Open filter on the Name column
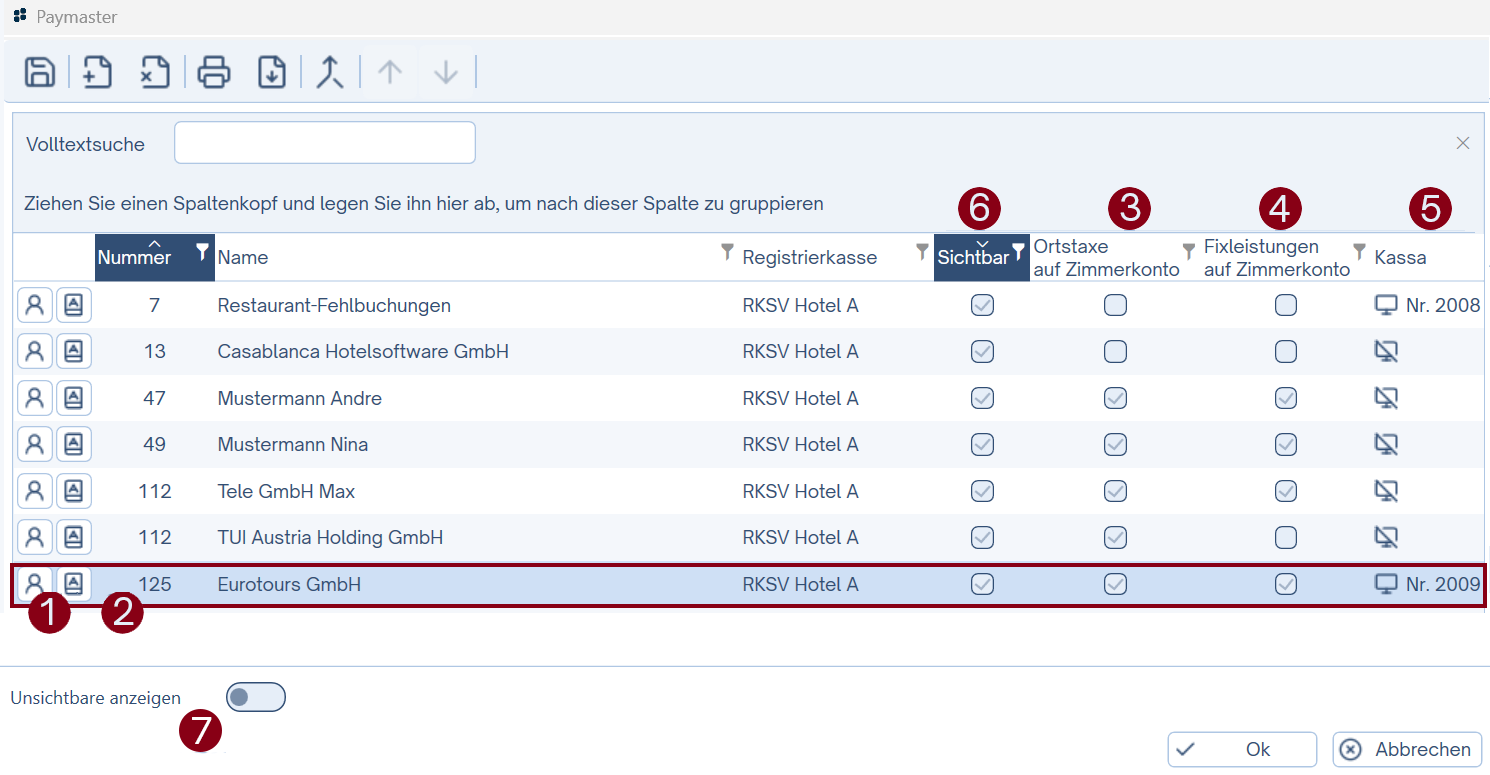The height and width of the screenshot is (775, 1490). [728, 251]
